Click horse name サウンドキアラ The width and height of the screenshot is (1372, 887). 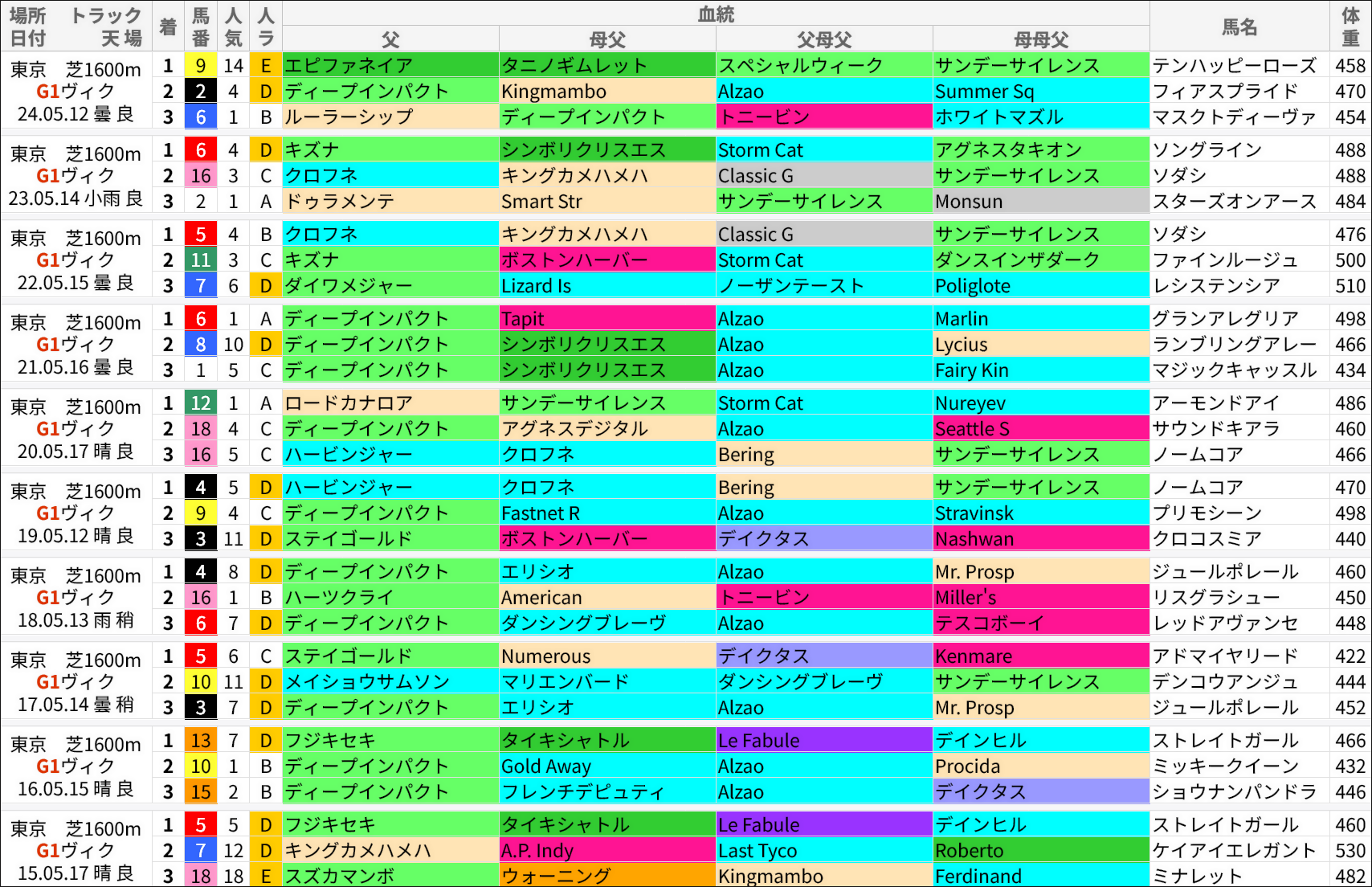pos(1239,429)
